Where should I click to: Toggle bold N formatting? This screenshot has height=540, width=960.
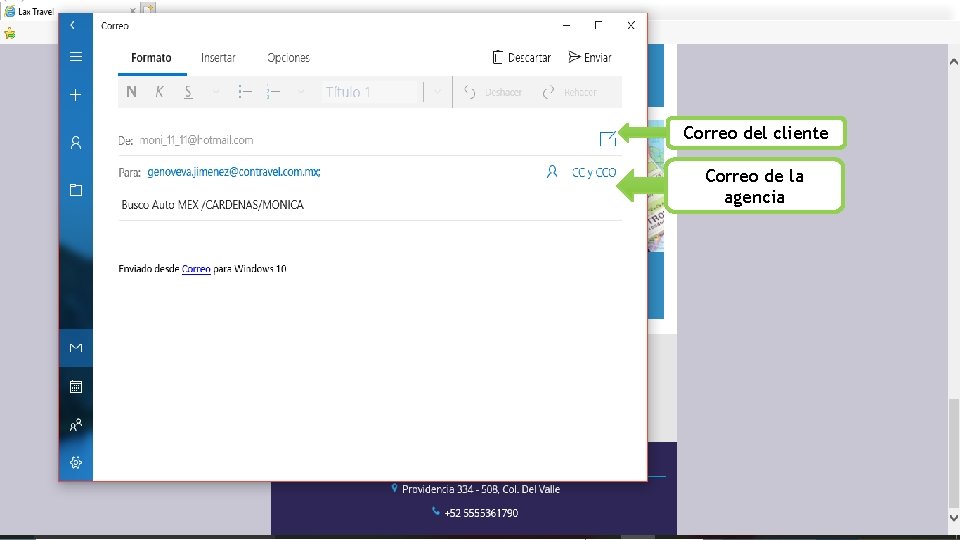(131, 92)
